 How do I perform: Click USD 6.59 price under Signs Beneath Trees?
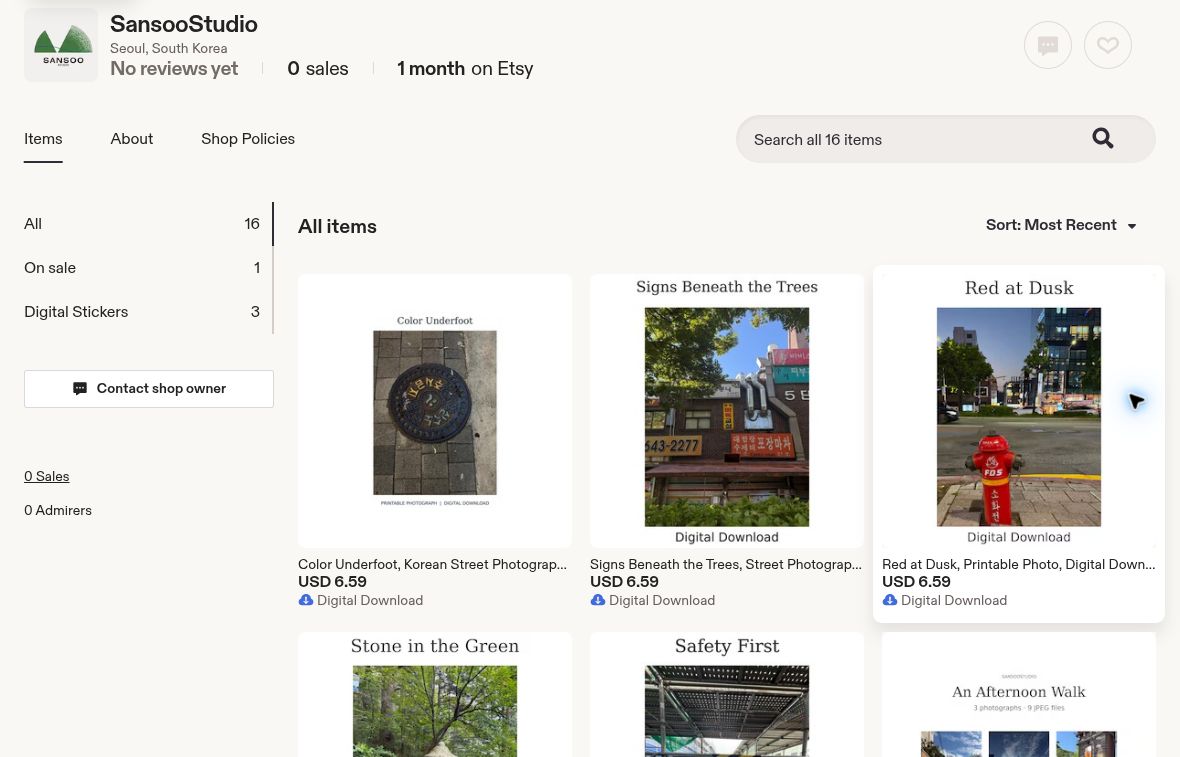624,582
